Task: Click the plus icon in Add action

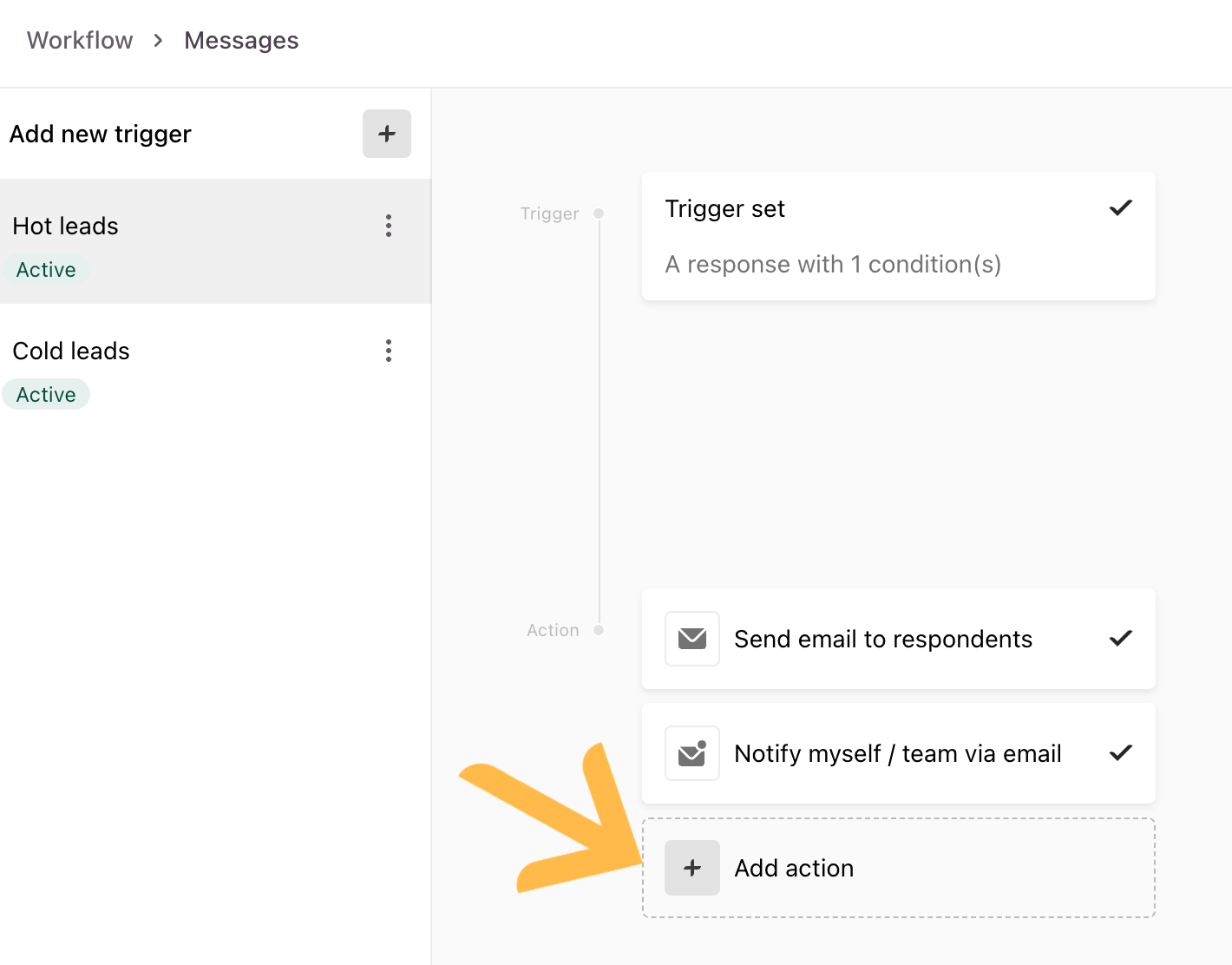Action: tap(692, 868)
